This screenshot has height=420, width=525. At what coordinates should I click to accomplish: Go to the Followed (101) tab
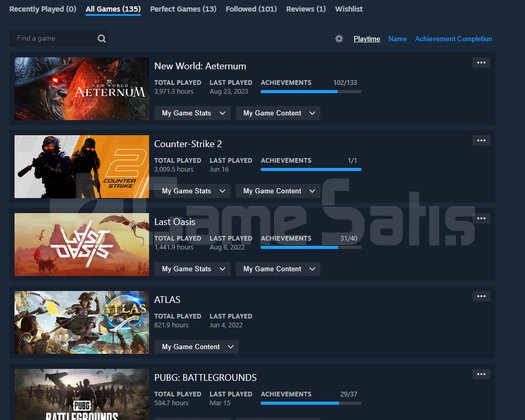point(251,9)
